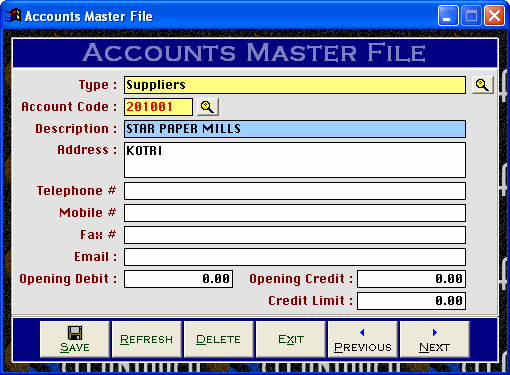
Task: Focus the Email field
Action: coord(295,257)
